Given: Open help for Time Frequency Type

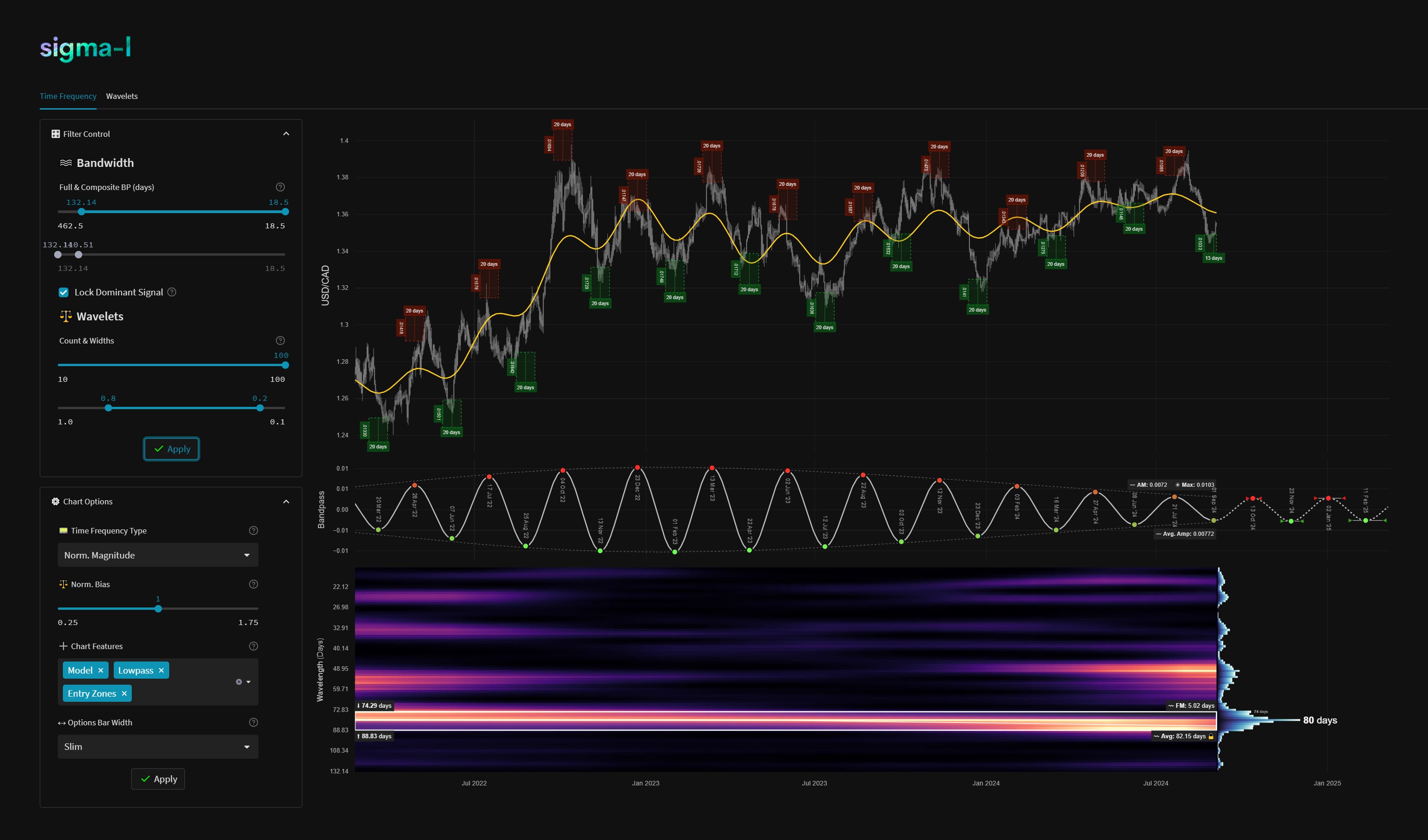Looking at the screenshot, I should [253, 531].
